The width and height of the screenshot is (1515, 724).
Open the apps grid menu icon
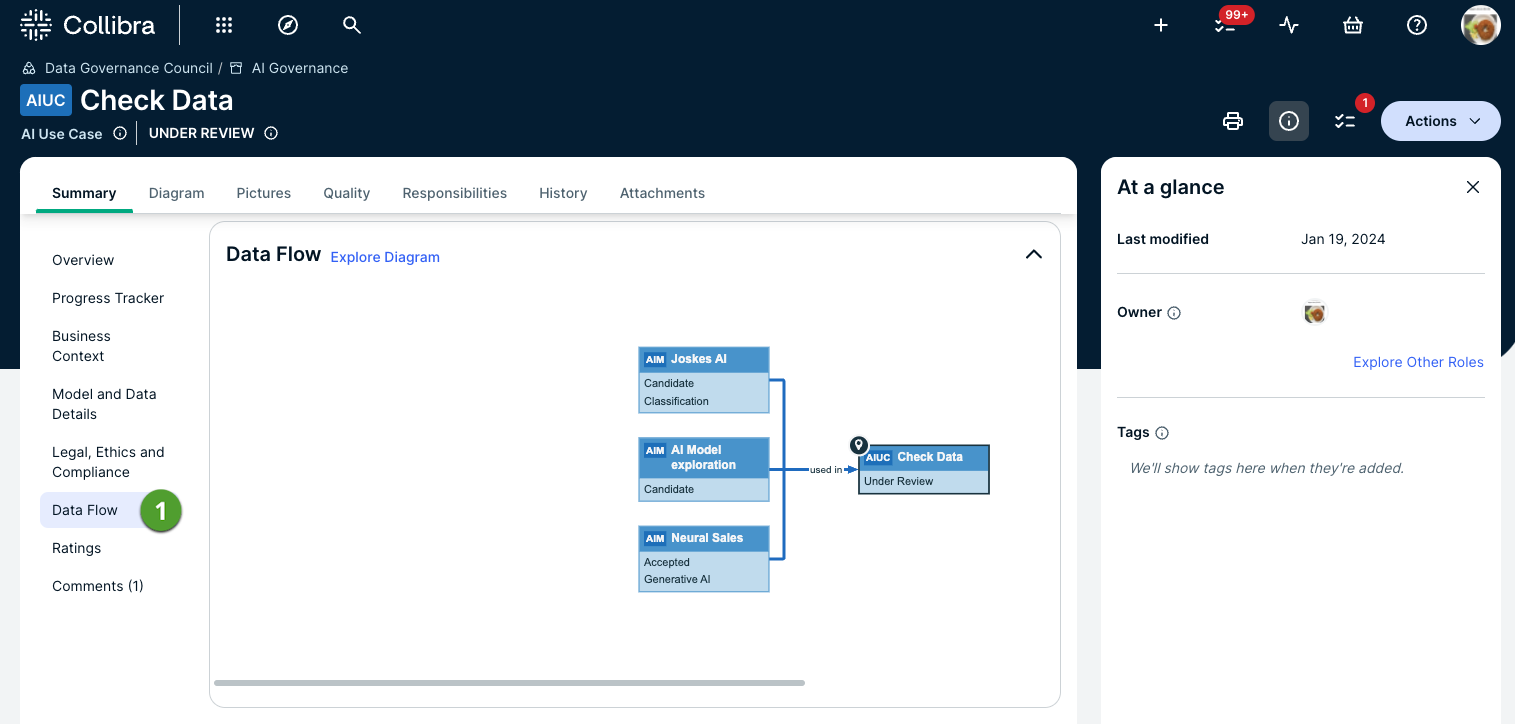click(224, 25)
